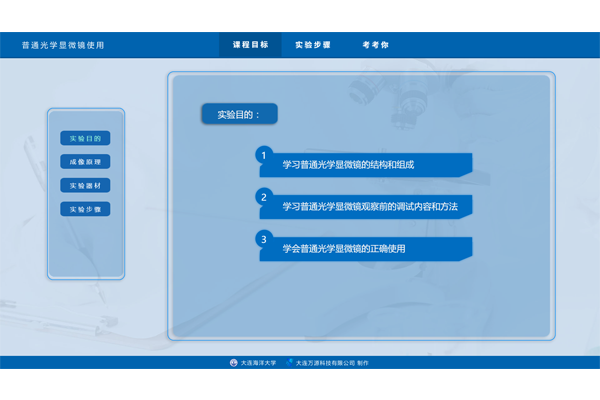Click the 大连海洋大学 logo icon
The width and height of the screenshot is (600, 400).
tap(234, 363)
